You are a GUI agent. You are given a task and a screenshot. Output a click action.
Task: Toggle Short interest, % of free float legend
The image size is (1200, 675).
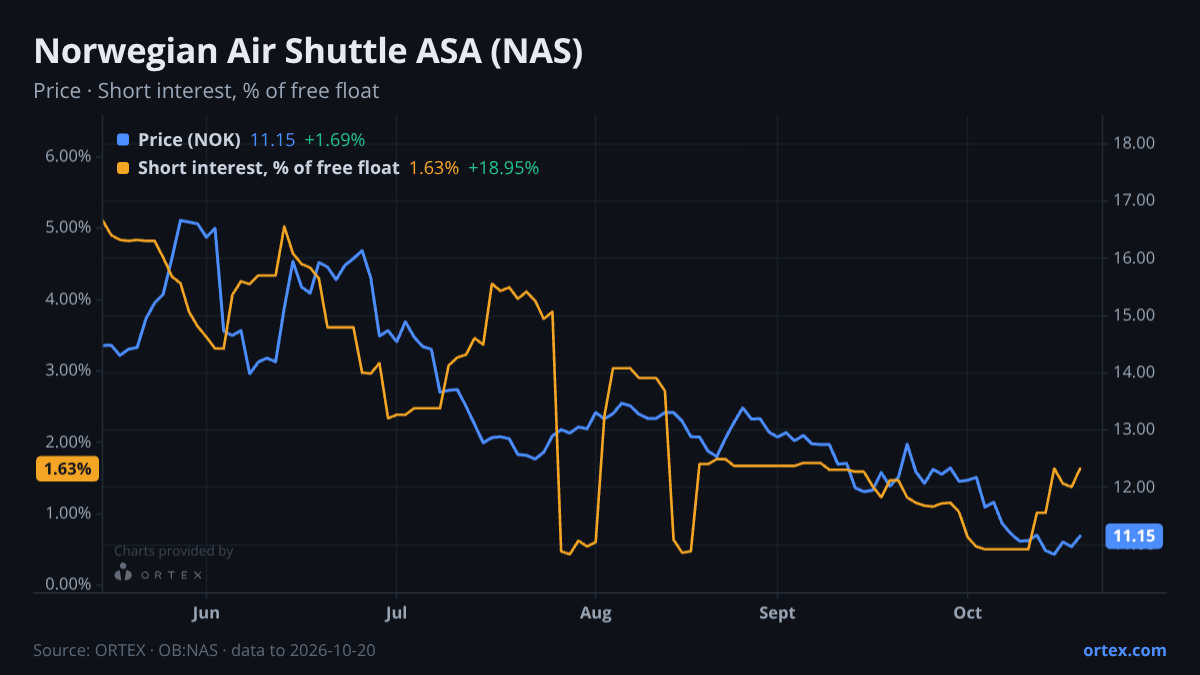(268, 168)
